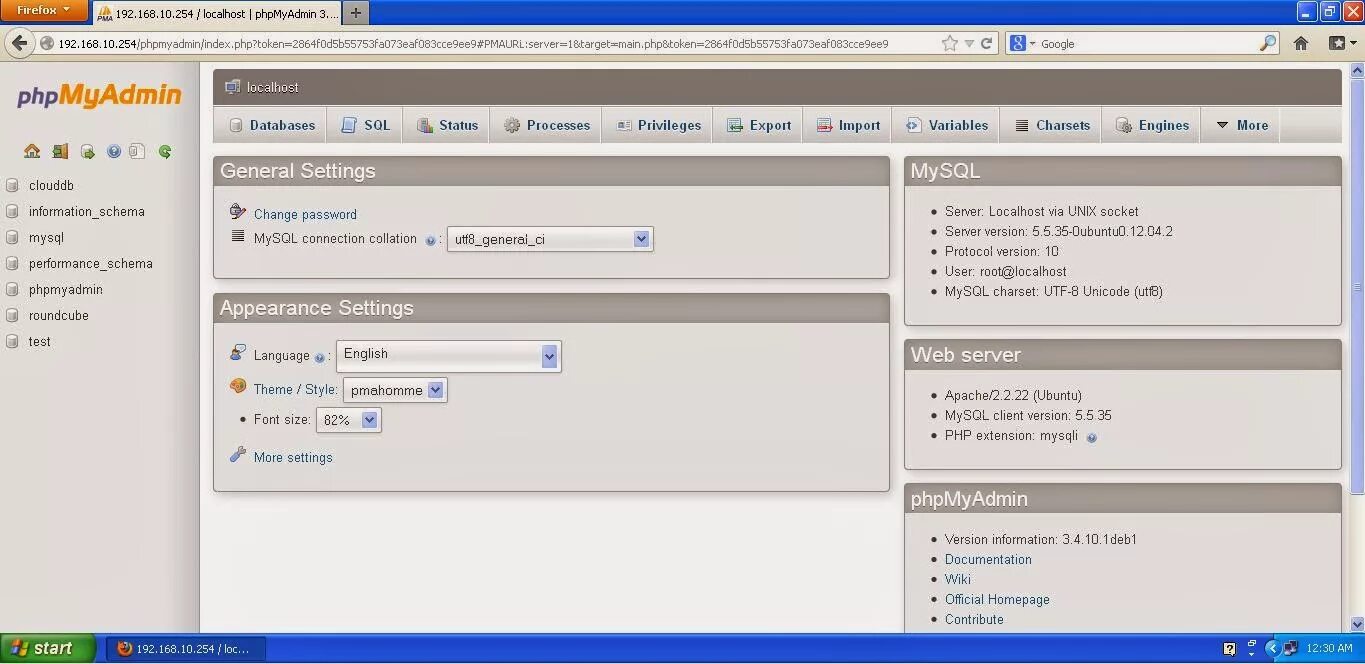The width and height of the screenshot is (1365, 664).
Task: Click database icon beside phpmyadmin
Action: 12,289
